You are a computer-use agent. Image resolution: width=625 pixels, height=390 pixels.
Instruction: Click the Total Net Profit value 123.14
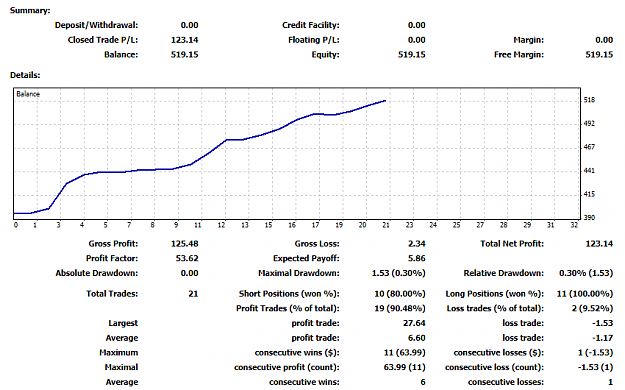click(599, 244)
